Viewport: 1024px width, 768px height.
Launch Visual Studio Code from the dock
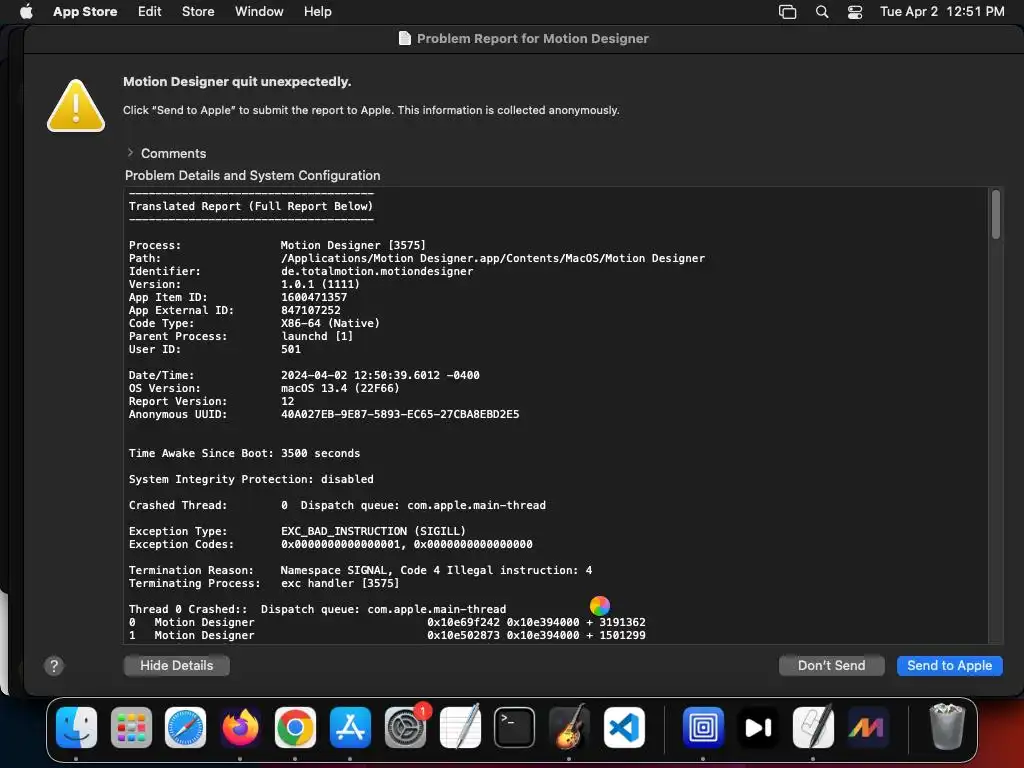tap(624, 727)
